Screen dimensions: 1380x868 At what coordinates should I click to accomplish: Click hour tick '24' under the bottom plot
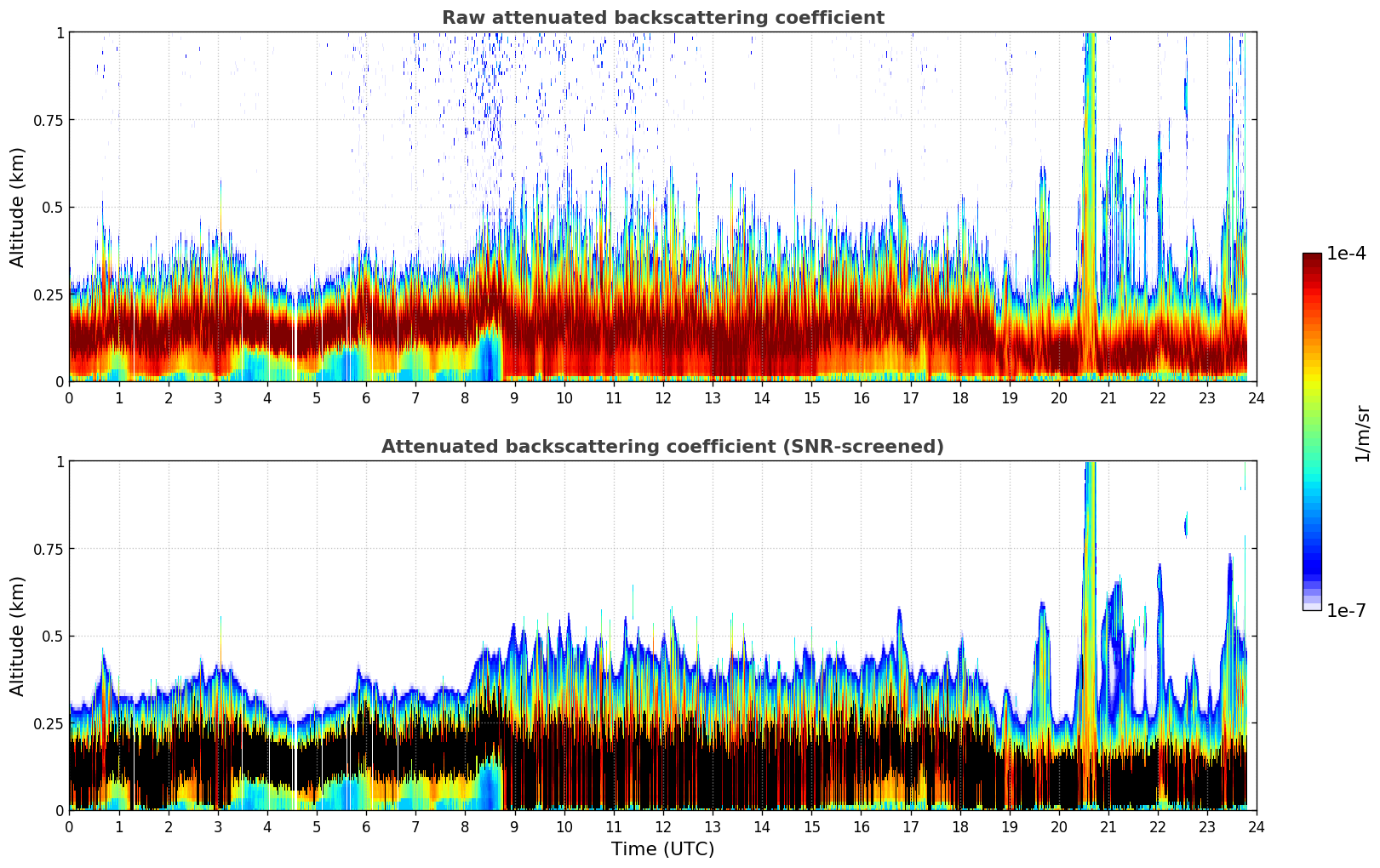click(1256, 827)
